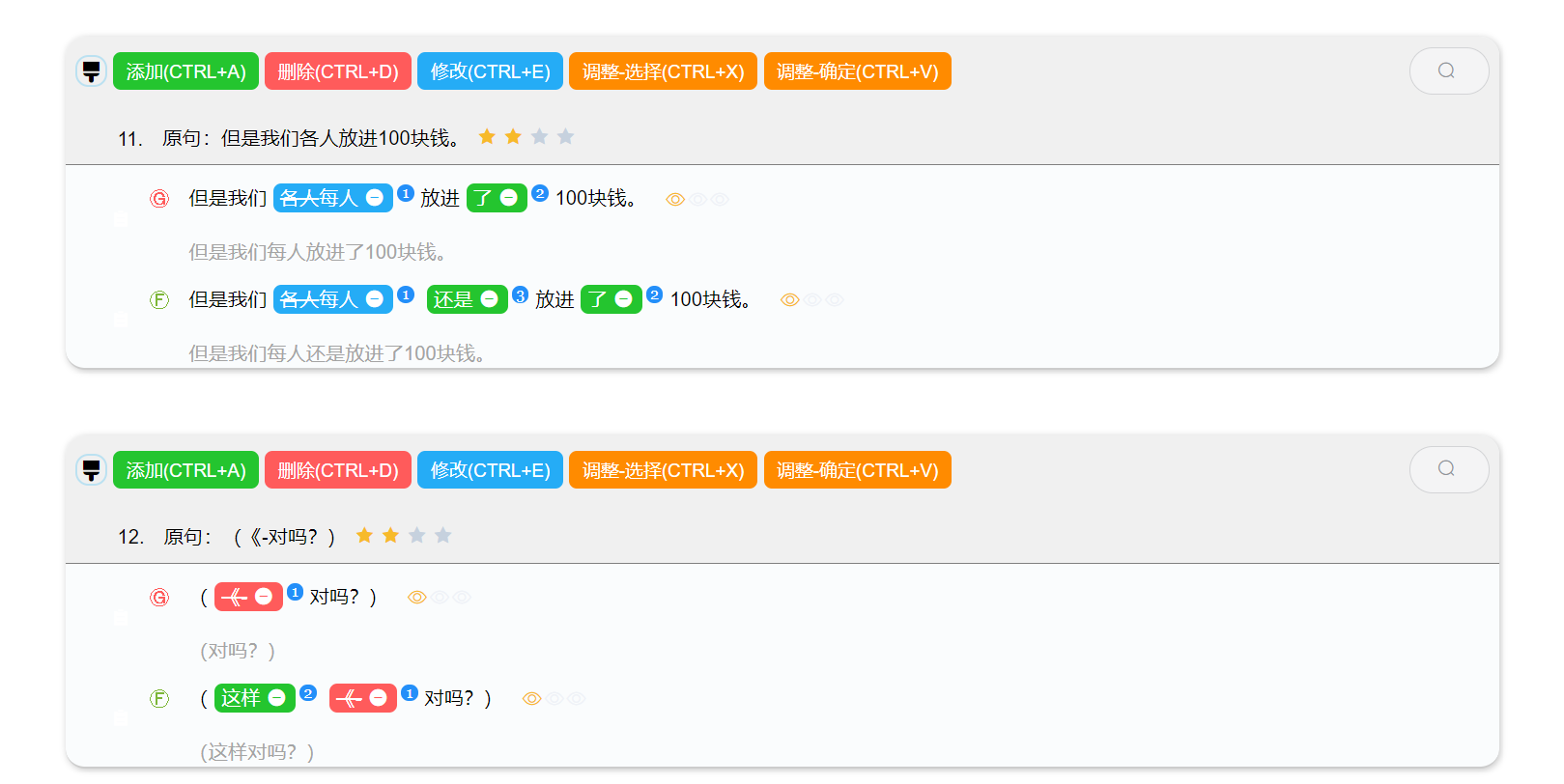Set sentence 11 rating to four stars
Viewport: 1564px width, 784px height.
coord(565,137)
